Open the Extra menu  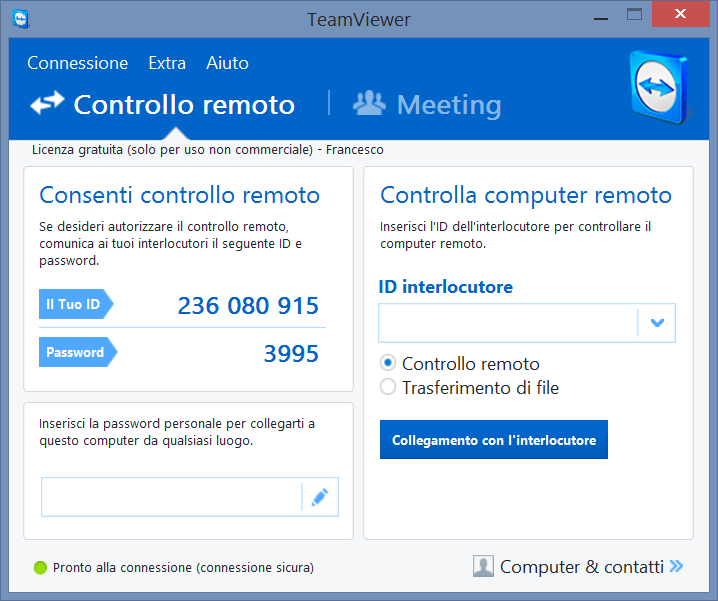click(x=167, y=63)
